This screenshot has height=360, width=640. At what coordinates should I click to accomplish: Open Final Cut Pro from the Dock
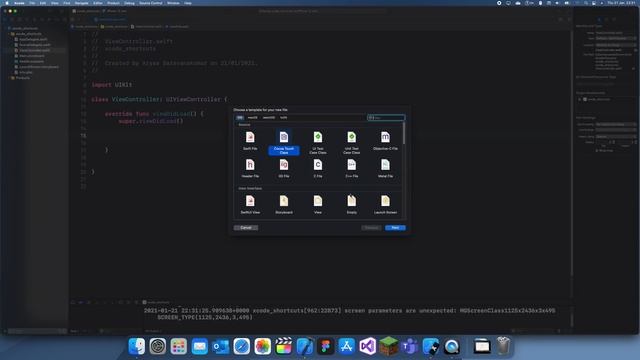(284, 346)
